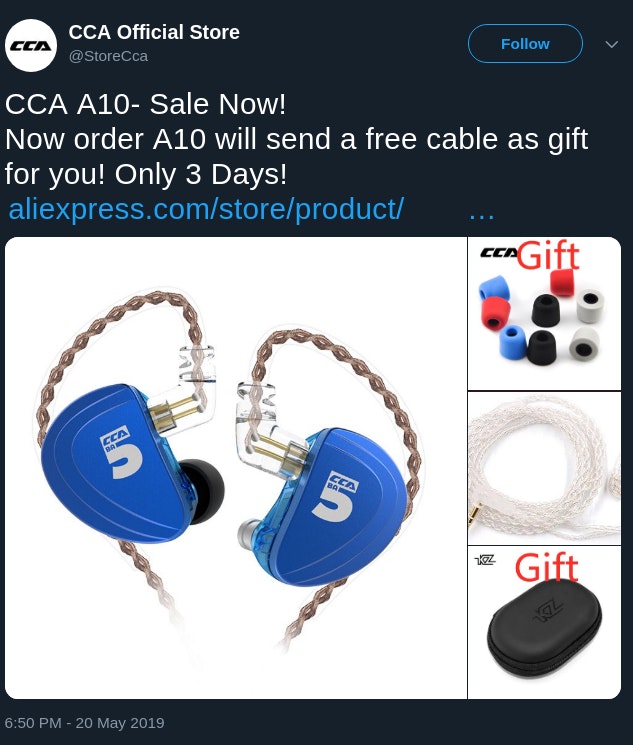Screen dimensions: 633x745
Task: Click the truncated link ellipsis
Action: tap(481, 214)
